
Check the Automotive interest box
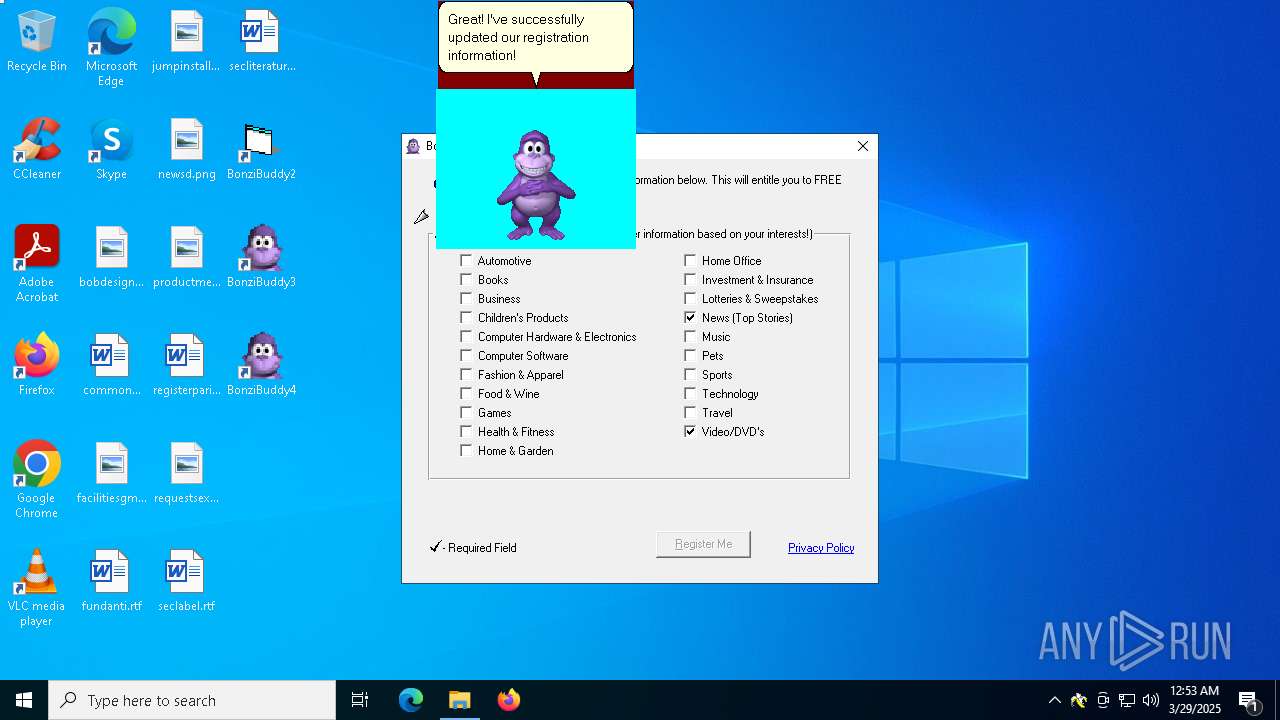point(466,260)
